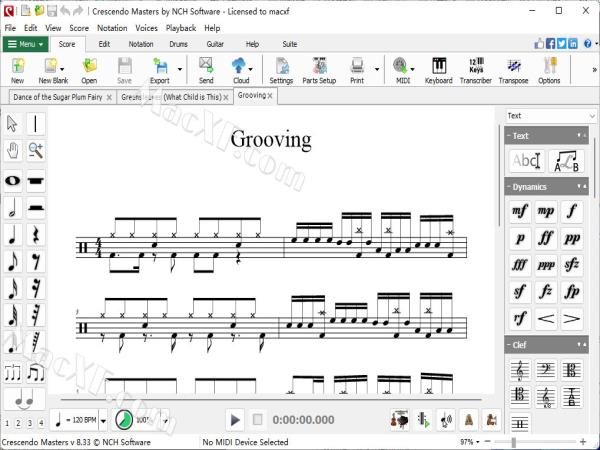Choose the eighth note tool
The width and height of the screenshot is (600, 450).
point(12,262)
